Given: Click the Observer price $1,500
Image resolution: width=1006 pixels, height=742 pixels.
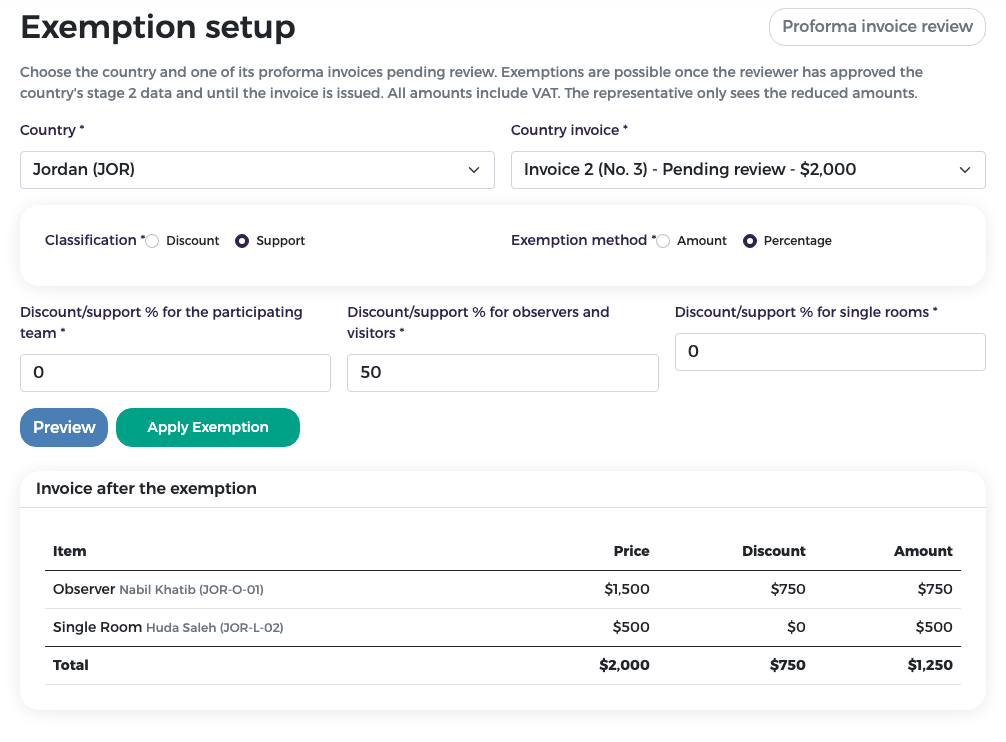Looking at the screenshot, I should click(x=627, y=589).
